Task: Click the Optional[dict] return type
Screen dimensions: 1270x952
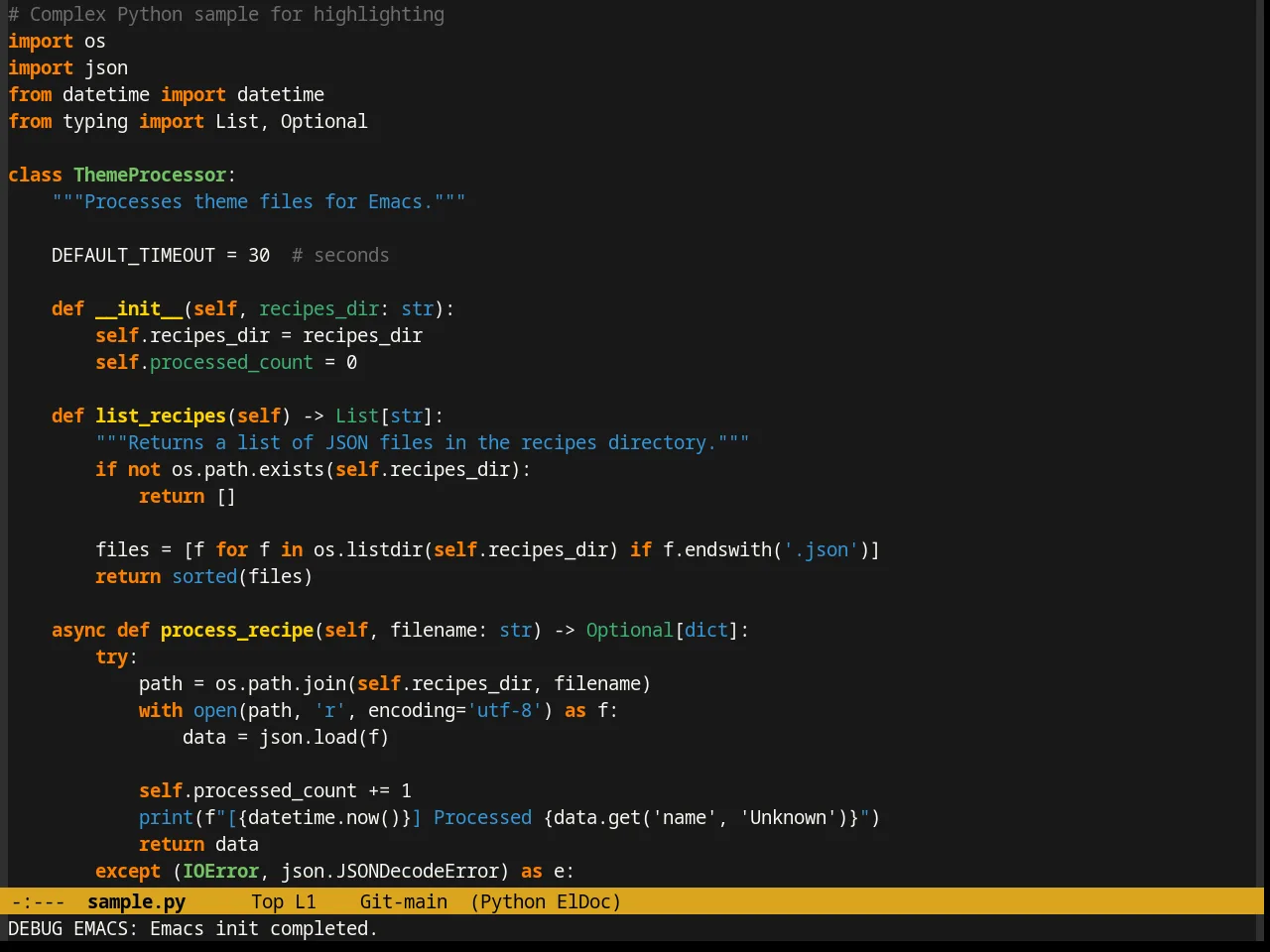Action: [x=663, y=630]
